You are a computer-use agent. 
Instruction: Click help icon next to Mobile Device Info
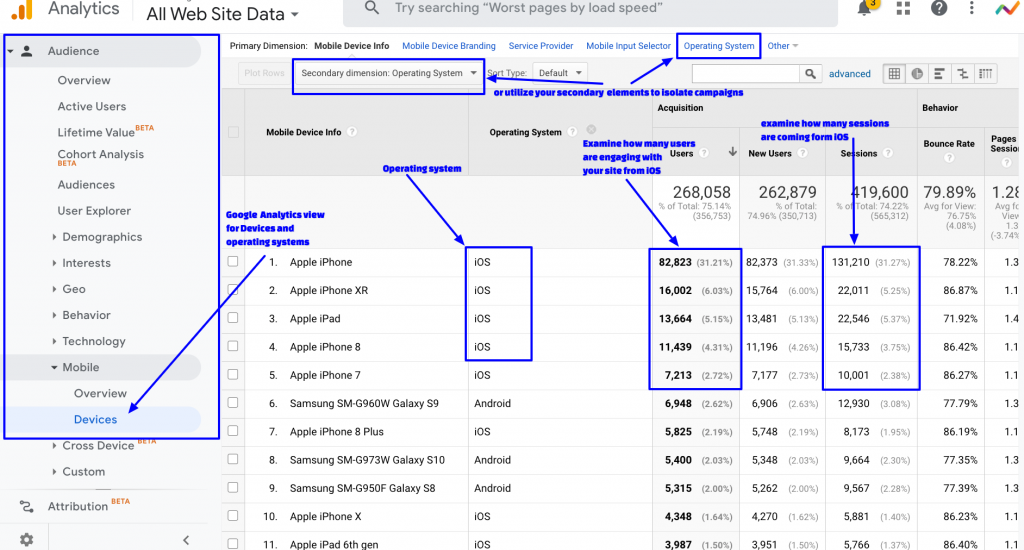[x=352, y=132]
